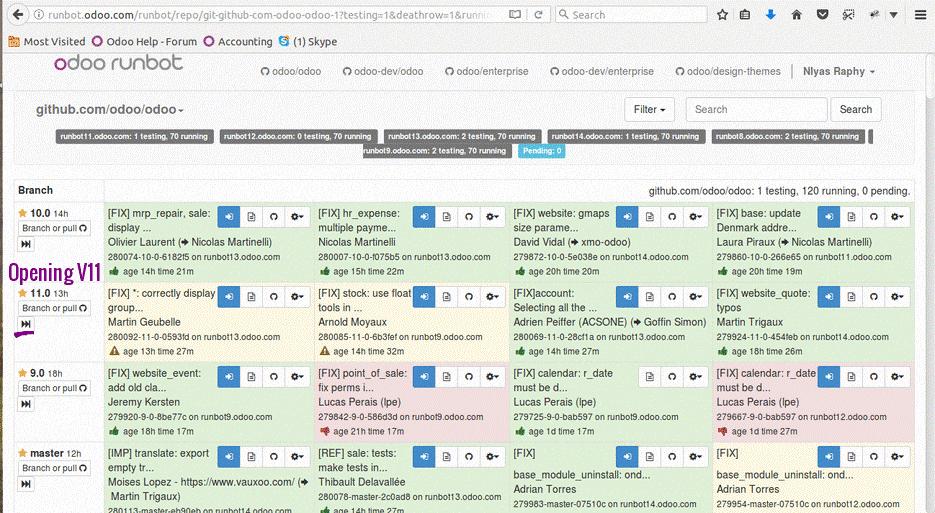Expand the github.com/odoo/odoo repo dropdown

pos(110,110)
